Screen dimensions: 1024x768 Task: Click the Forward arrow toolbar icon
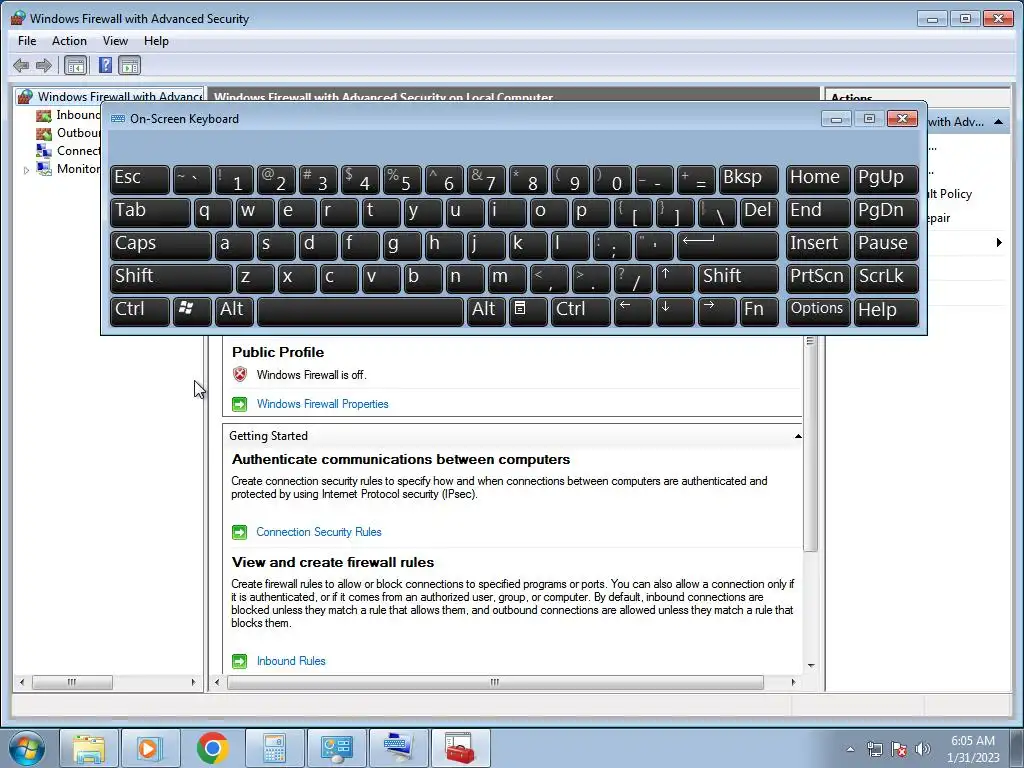click(x=44, y=65)
